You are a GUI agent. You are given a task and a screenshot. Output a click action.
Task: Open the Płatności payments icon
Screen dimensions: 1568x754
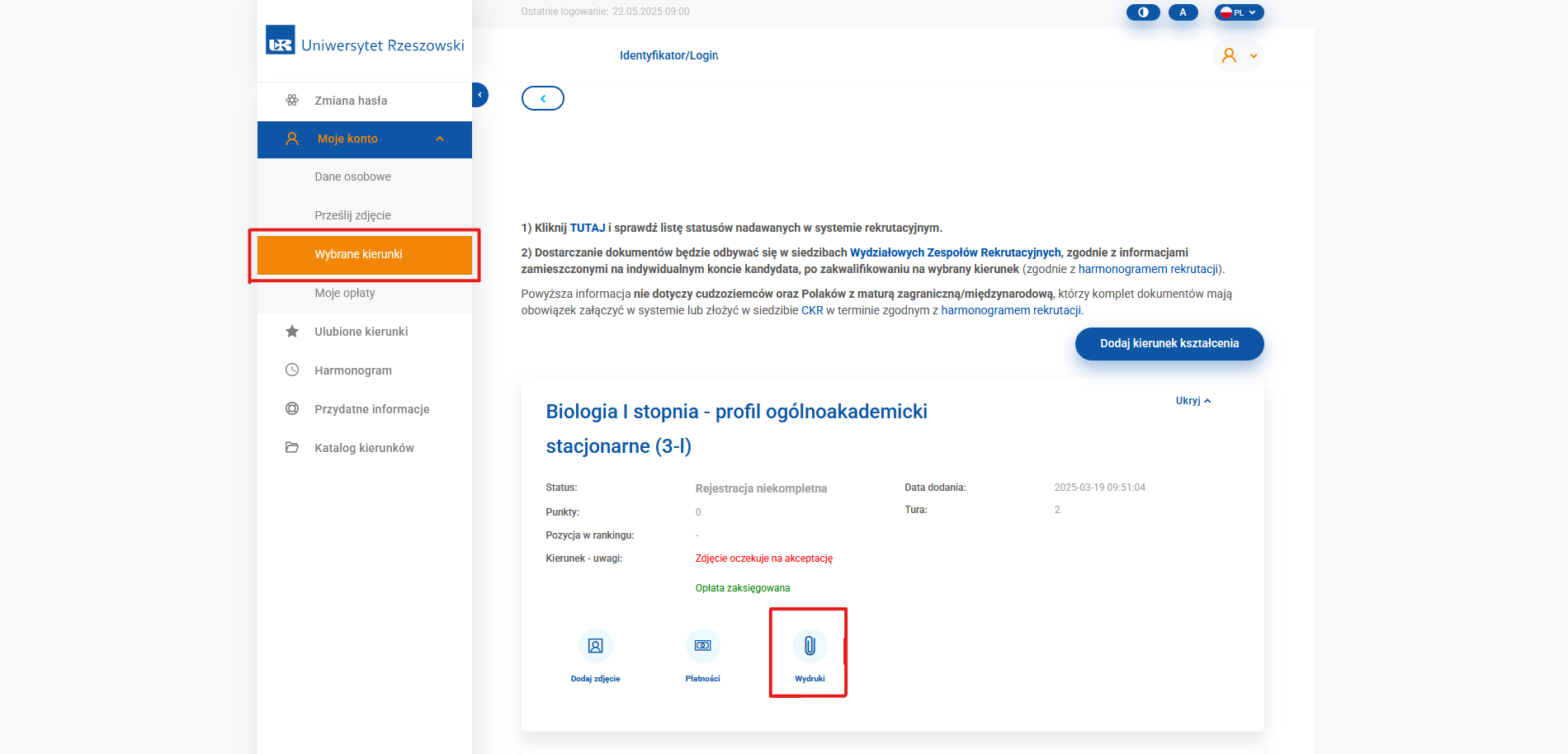tap(702, 646)
